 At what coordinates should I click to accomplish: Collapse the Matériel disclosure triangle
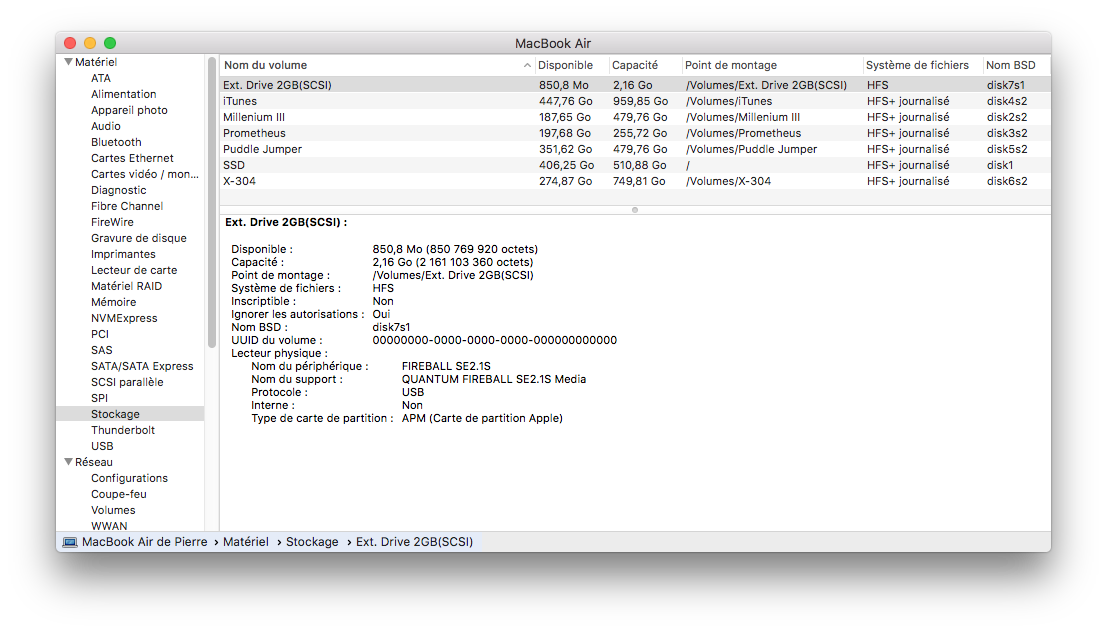[68, 62]
